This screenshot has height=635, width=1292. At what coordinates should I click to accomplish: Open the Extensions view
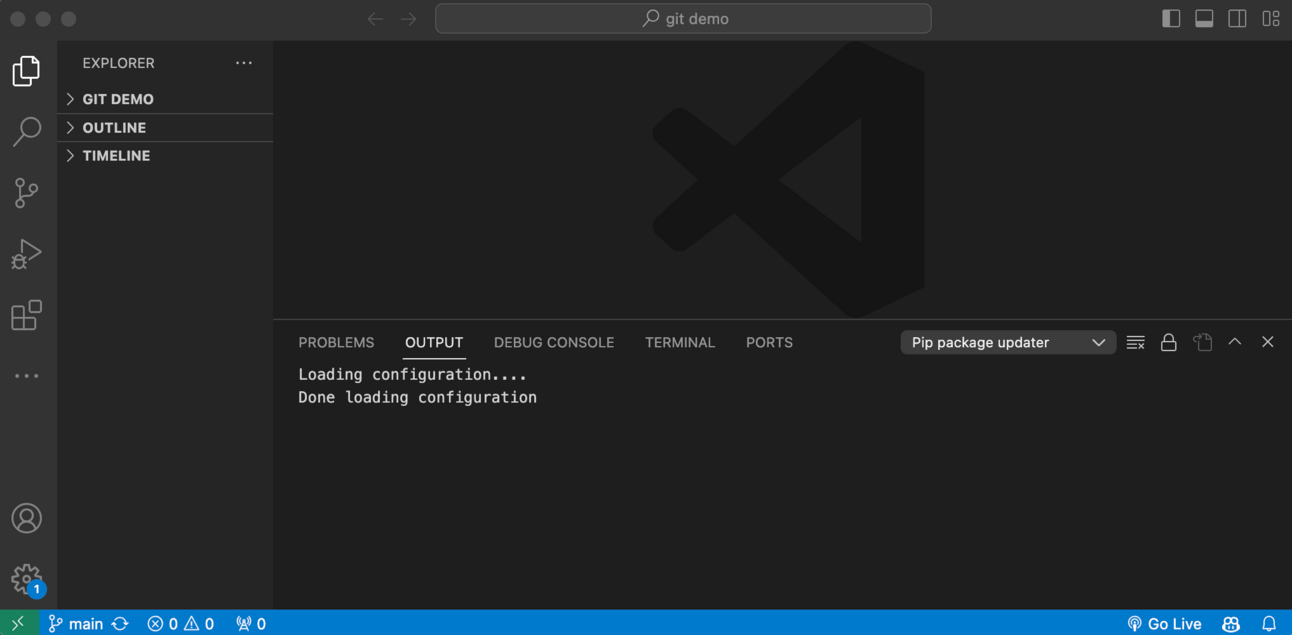27,315
